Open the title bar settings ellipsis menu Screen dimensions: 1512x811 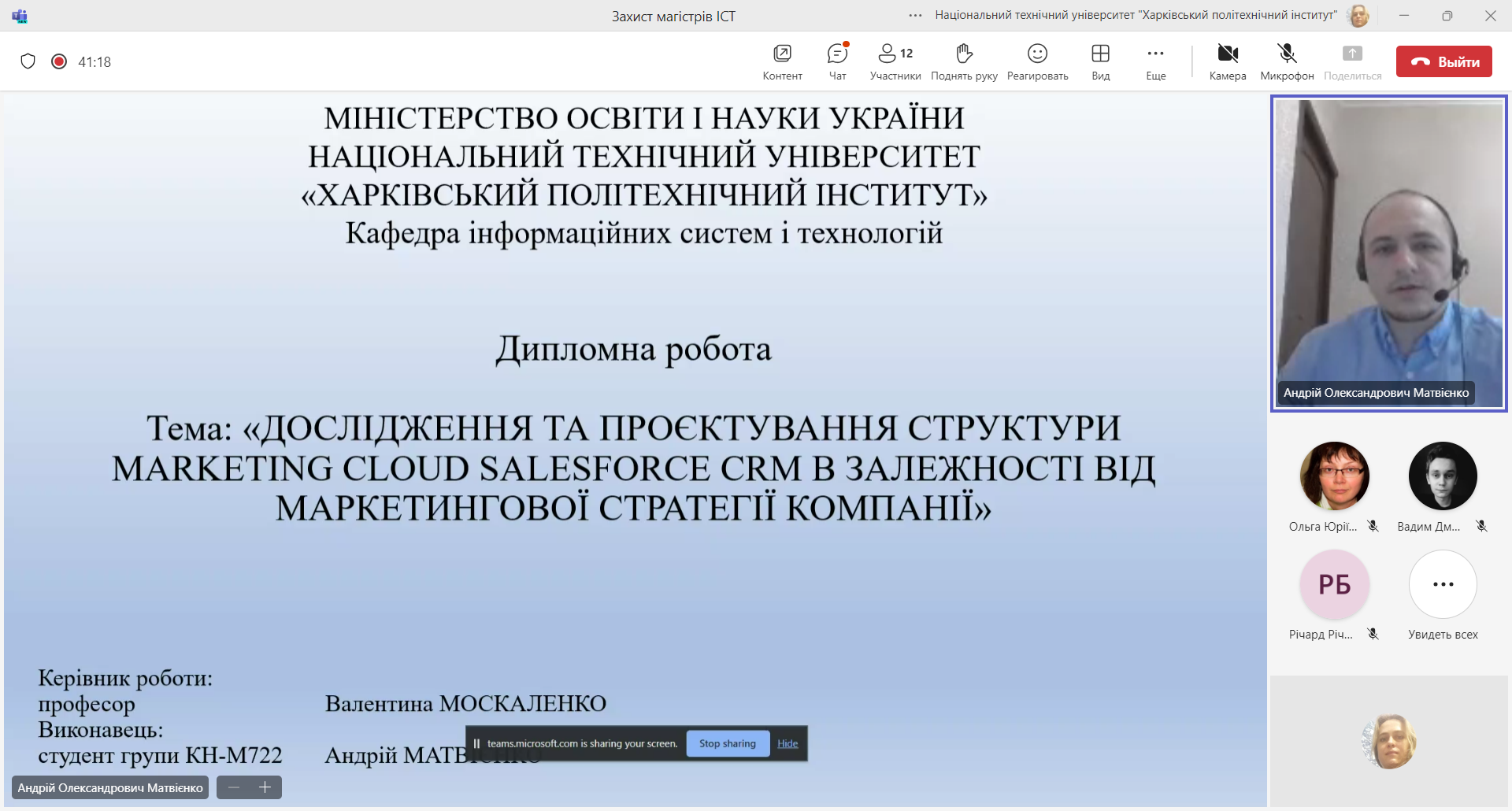pyautogui.click(x=915, y=16)
